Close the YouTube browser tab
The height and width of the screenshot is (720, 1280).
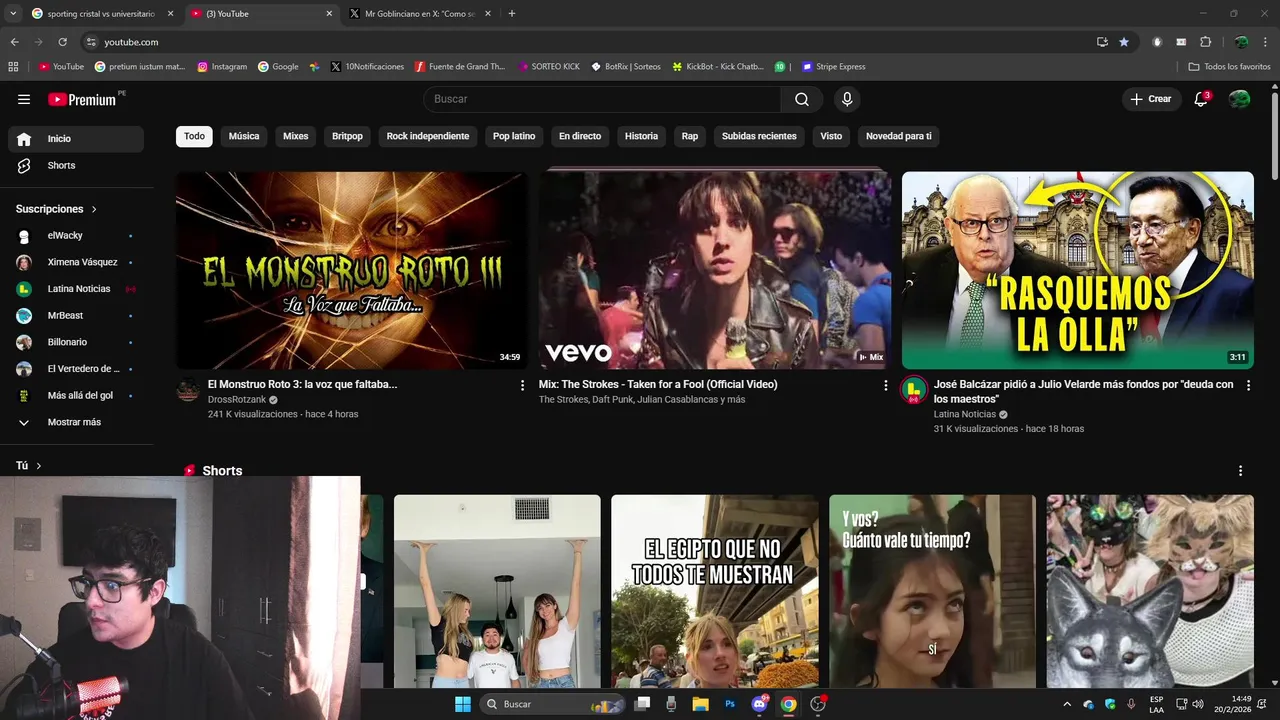[330, 14]
